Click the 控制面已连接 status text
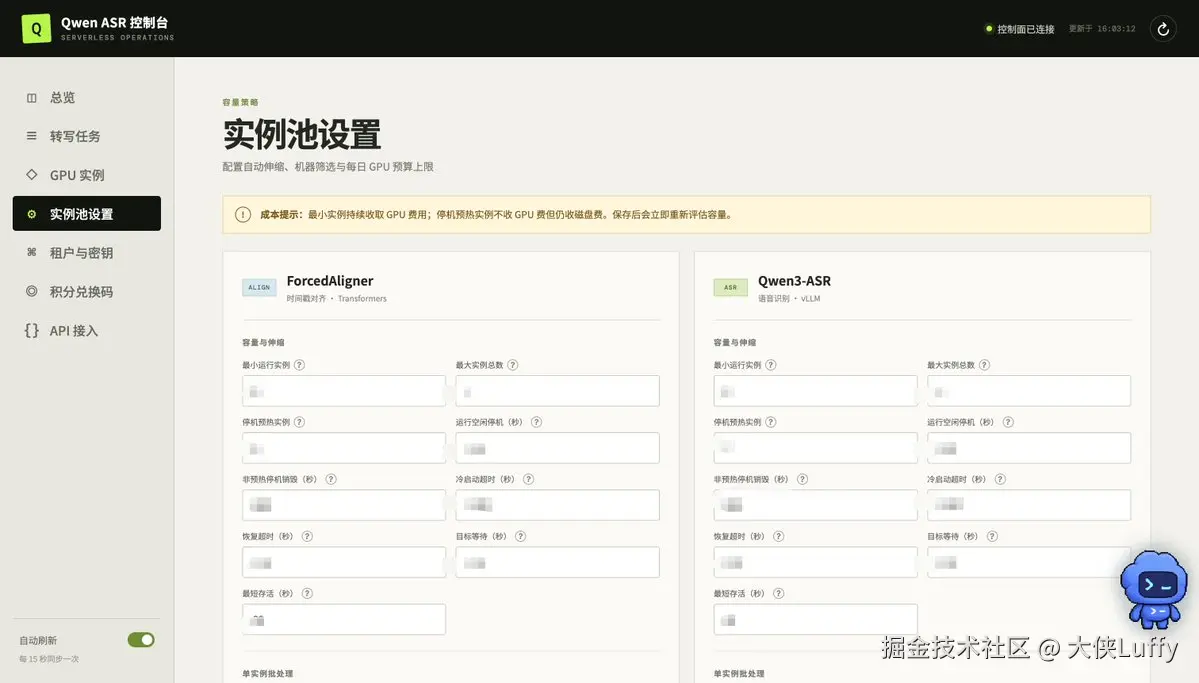This screenshot has height=683, width=1199. coord(1025,29)
